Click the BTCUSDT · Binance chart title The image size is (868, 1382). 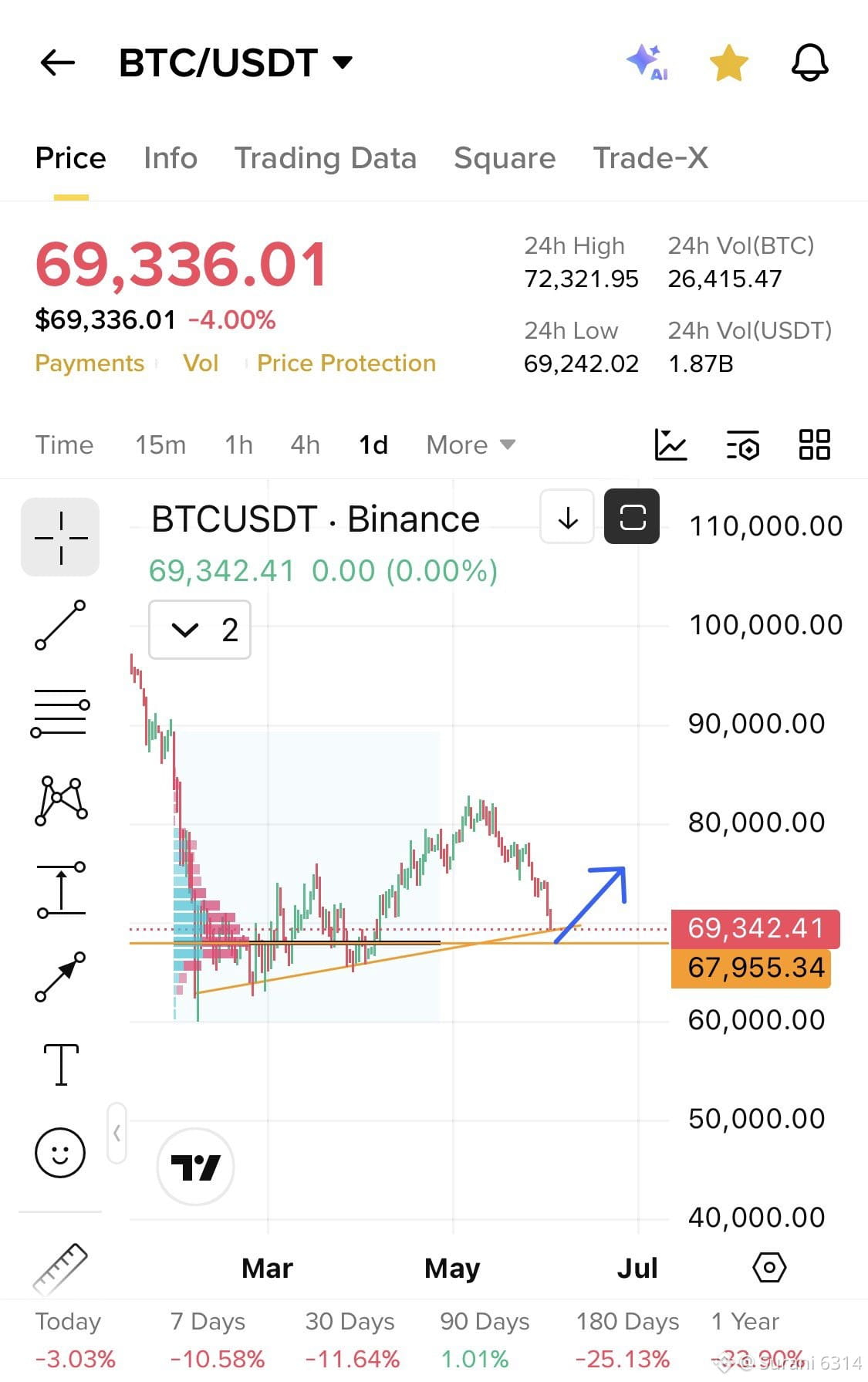(316, 519)
